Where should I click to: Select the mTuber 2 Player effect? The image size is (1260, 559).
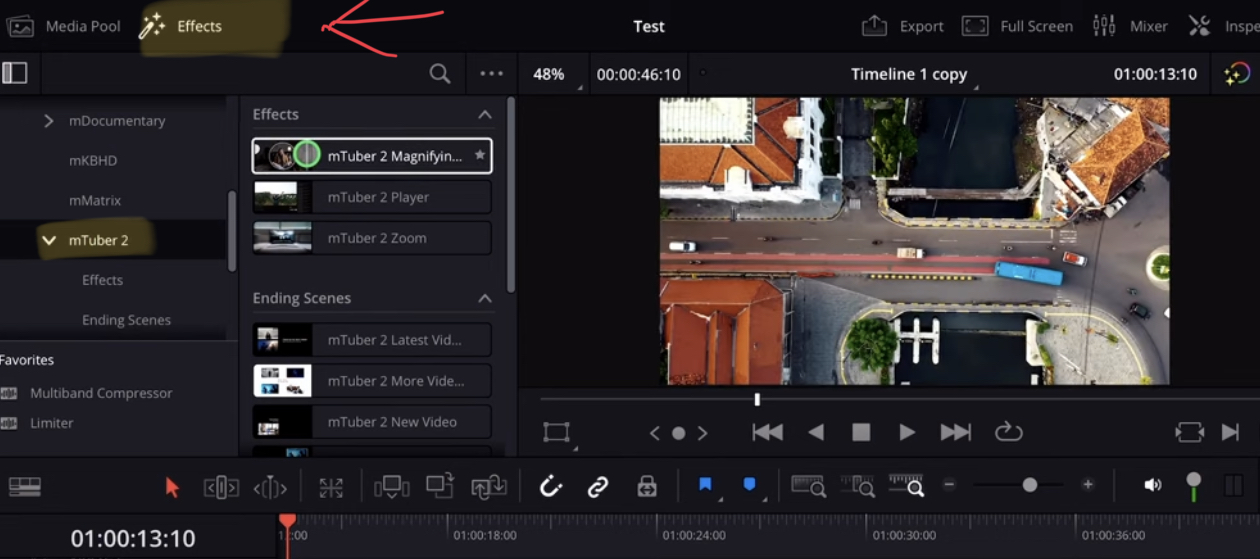tap(371, 197)
